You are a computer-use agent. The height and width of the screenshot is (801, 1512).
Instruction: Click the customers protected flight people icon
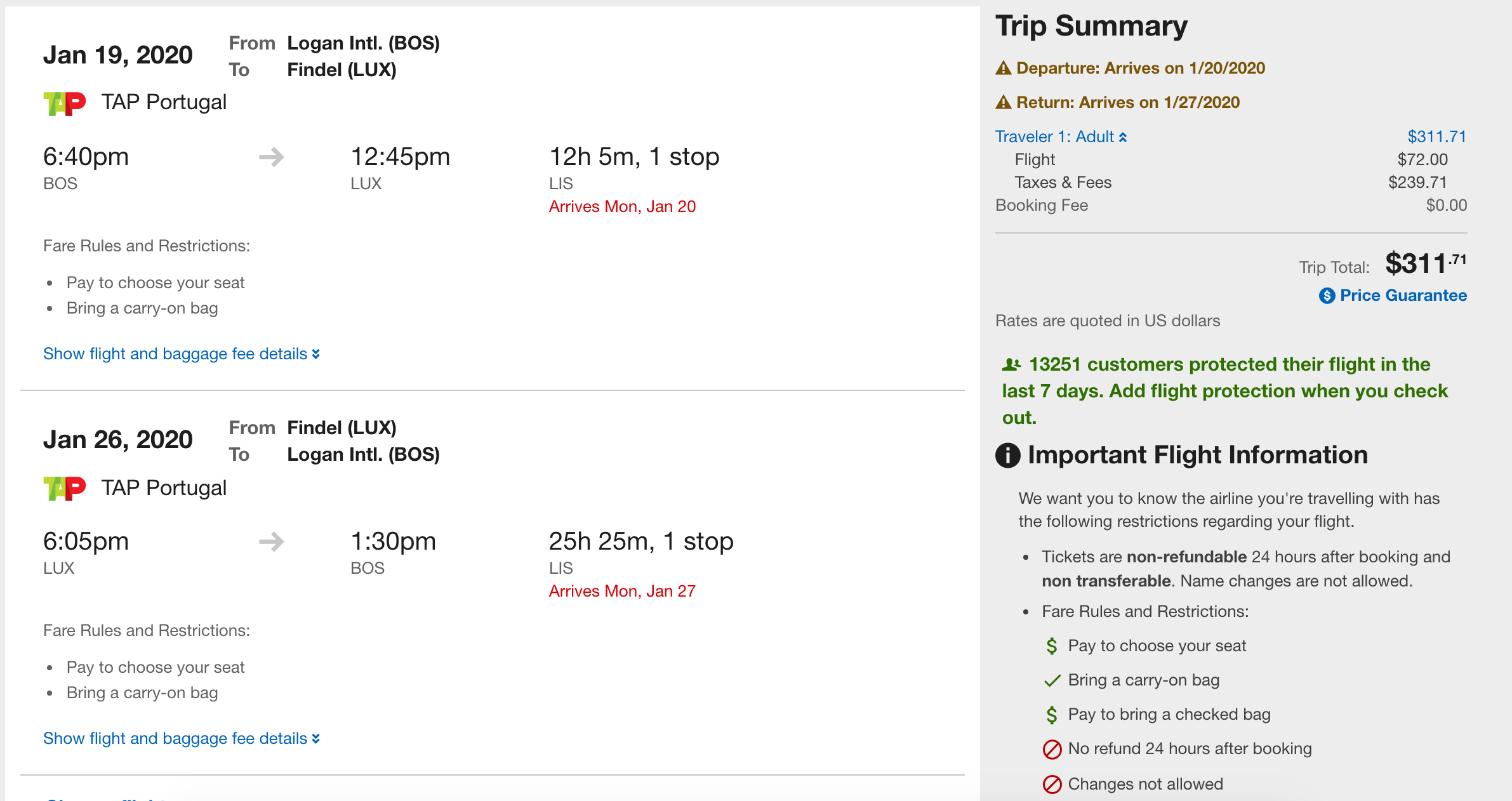click(x=1011, y=364)
